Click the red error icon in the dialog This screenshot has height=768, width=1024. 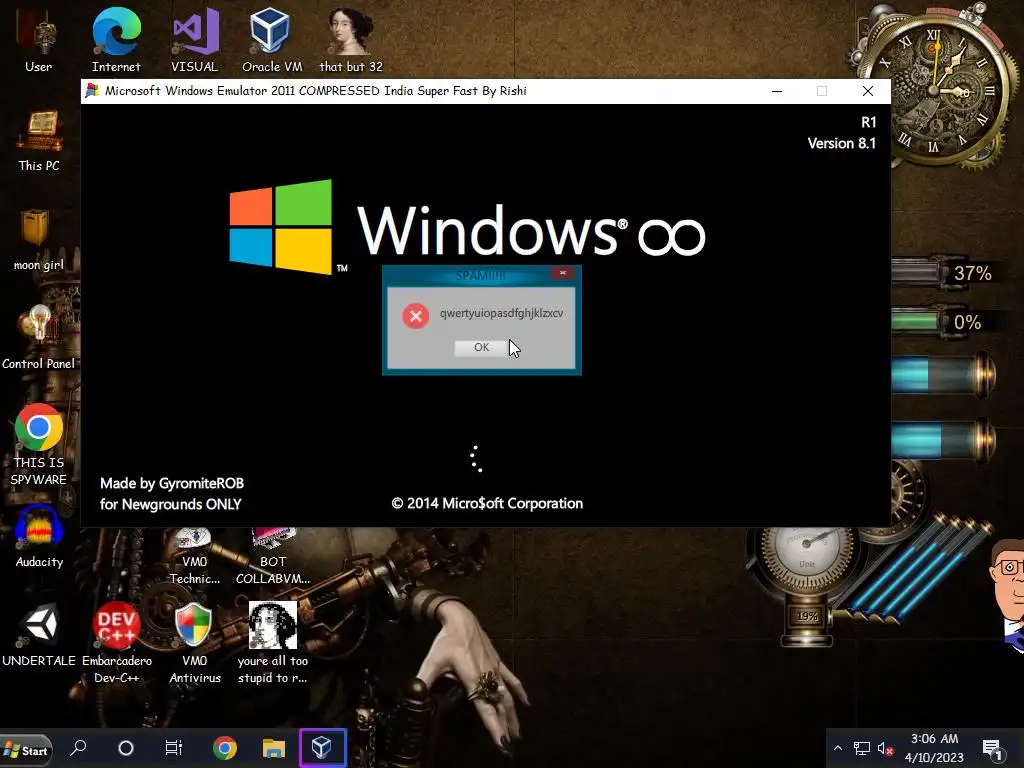(415, 316)
